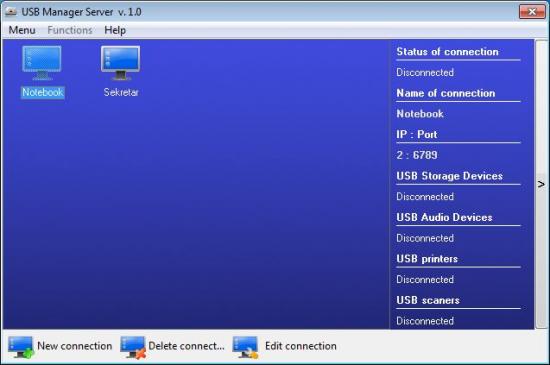Click the Name of connection heading
Image resolution: width=550 pixels, height=365 pixels.
point(445,93)
